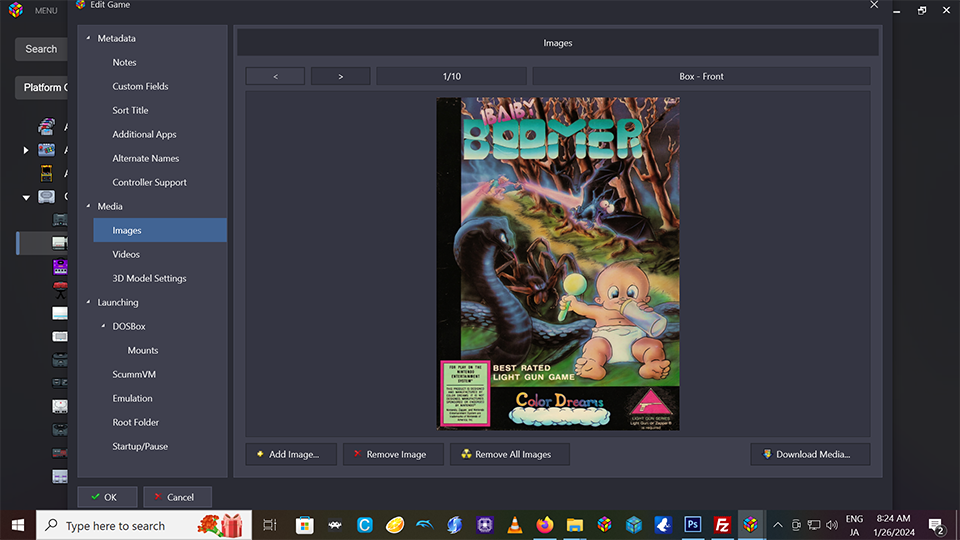This screenshot has height=540, width=960.
Task: Launch Firefox from the taskbar
Action: 544,525
